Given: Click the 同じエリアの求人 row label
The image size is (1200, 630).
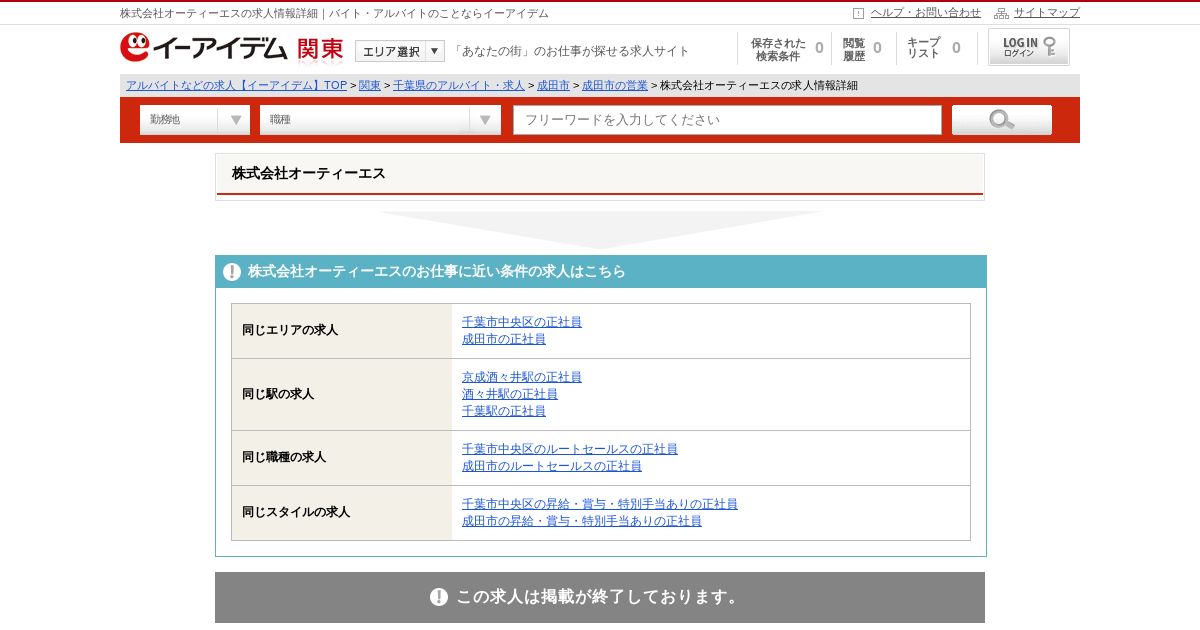Looking at the screenshot, I should click(x=290, y=330).
